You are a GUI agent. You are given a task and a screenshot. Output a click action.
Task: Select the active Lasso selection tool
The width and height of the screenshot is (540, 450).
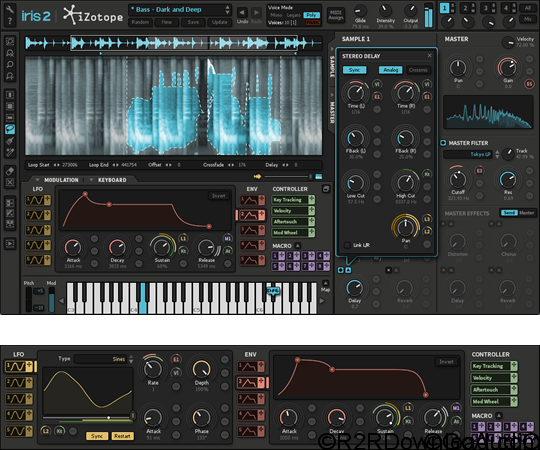coord(10,129)
